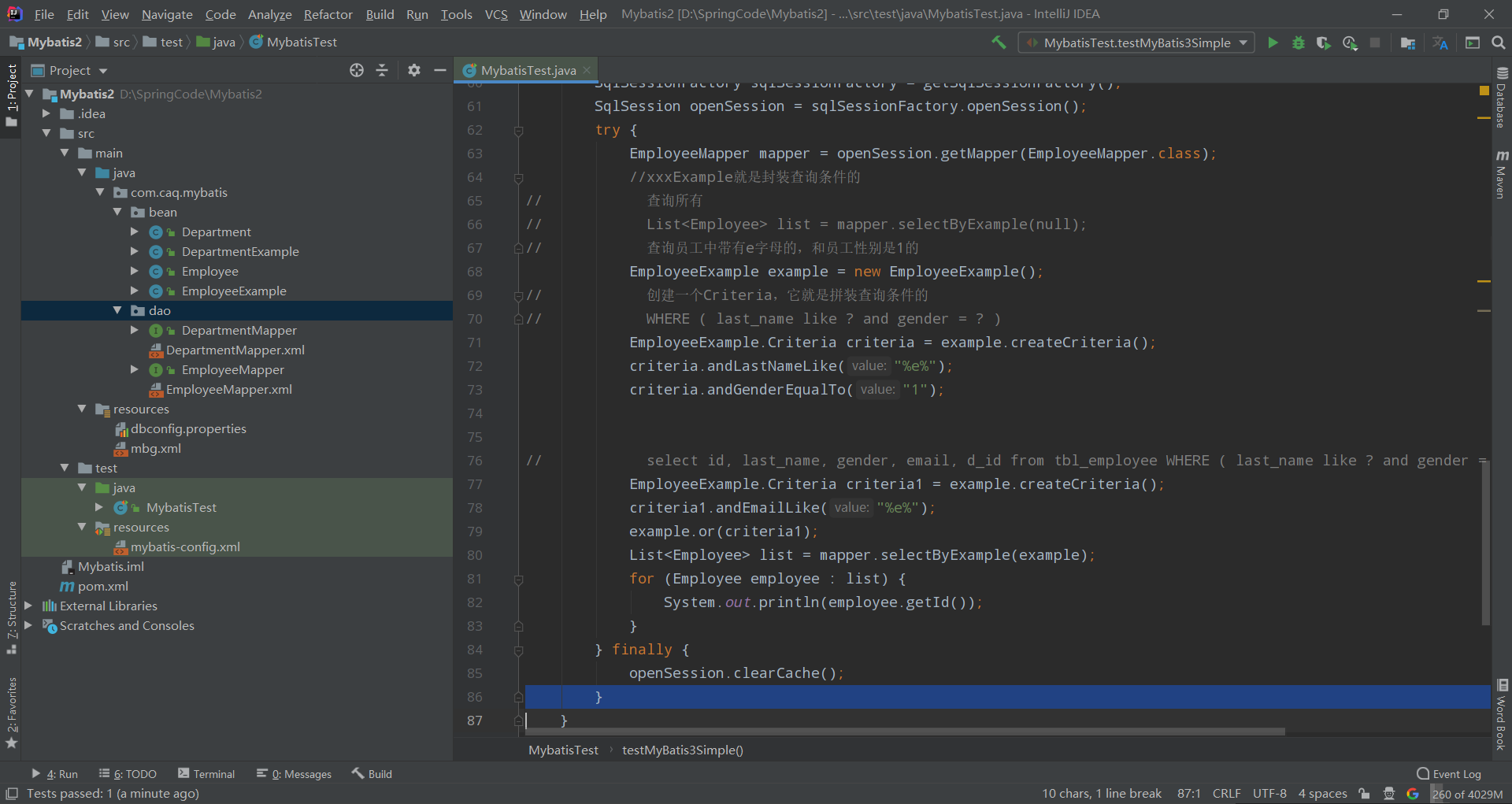Change line separator CRLF in status bar
Image resolution: width=1512 pixels, height=804 pixels.
1226,794
